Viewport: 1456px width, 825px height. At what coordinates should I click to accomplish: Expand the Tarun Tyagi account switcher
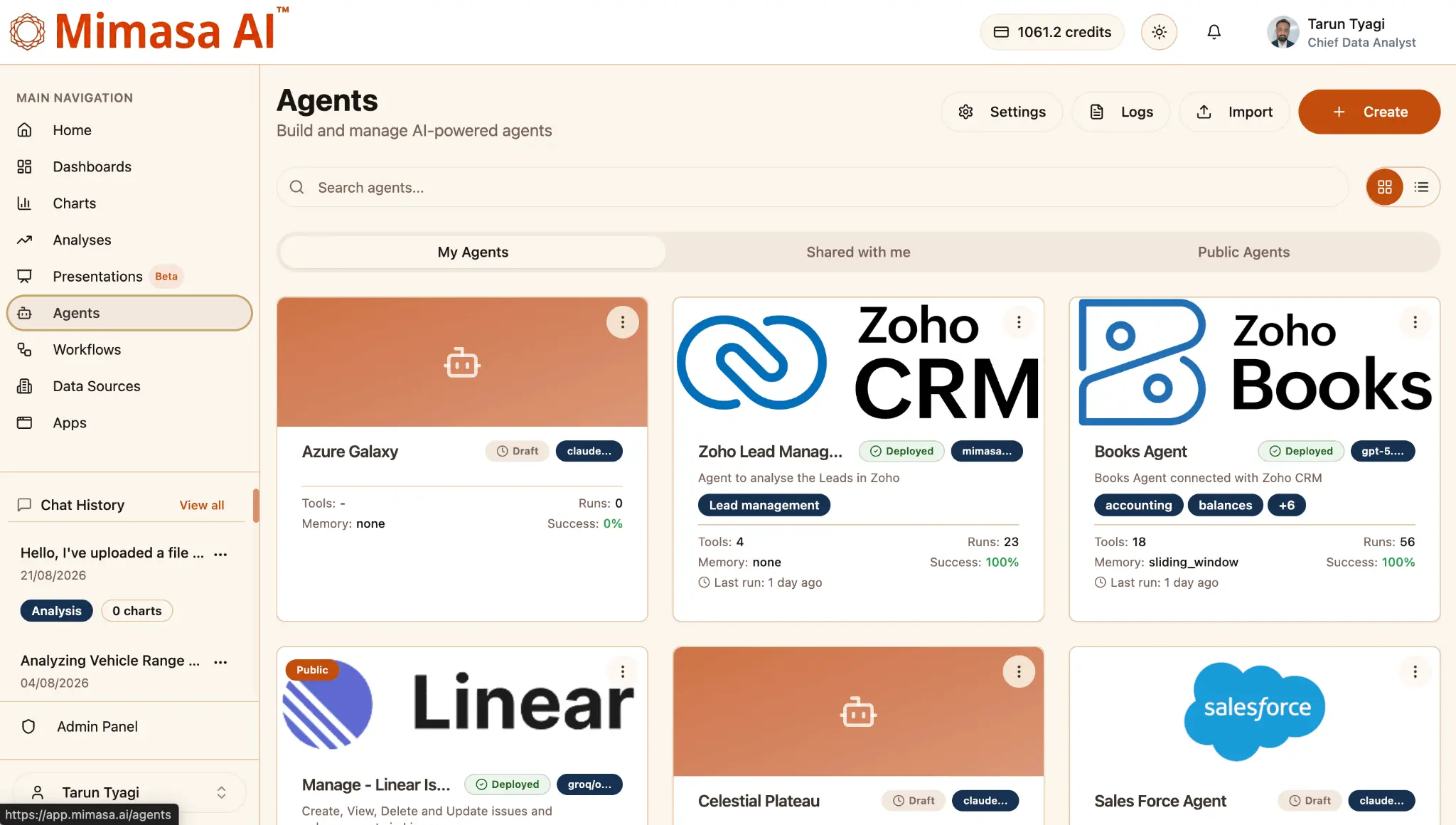pos(129,792)
